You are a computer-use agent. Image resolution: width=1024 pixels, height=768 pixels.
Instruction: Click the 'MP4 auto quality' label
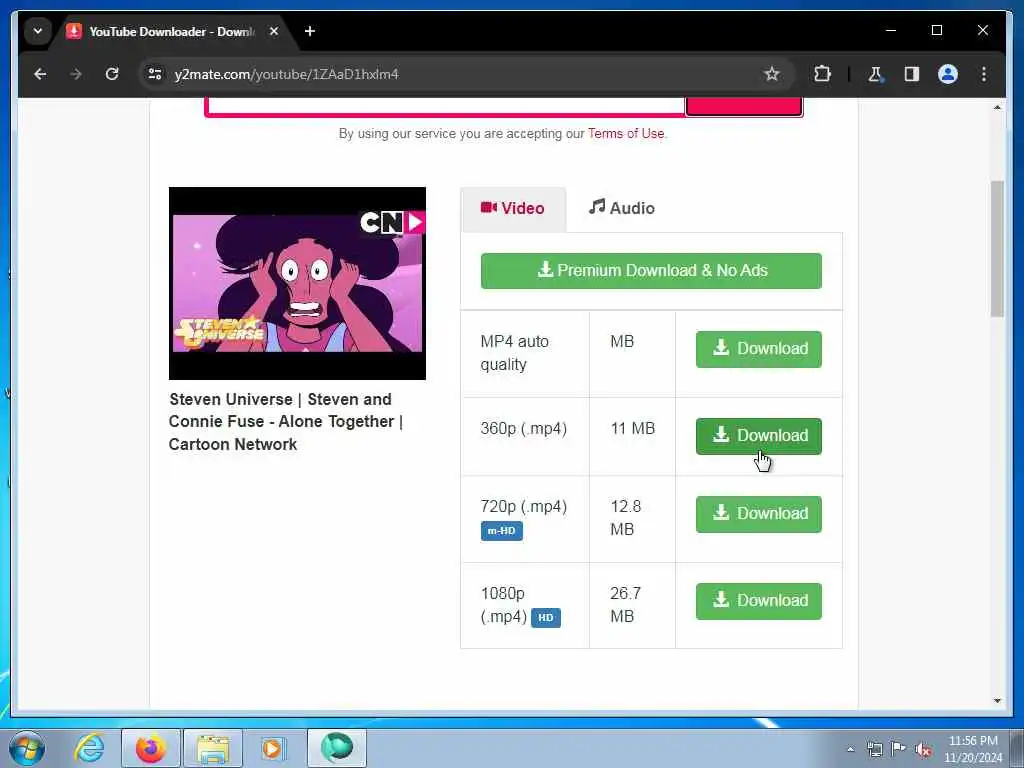pyautogui.click(x=515, y=353)
